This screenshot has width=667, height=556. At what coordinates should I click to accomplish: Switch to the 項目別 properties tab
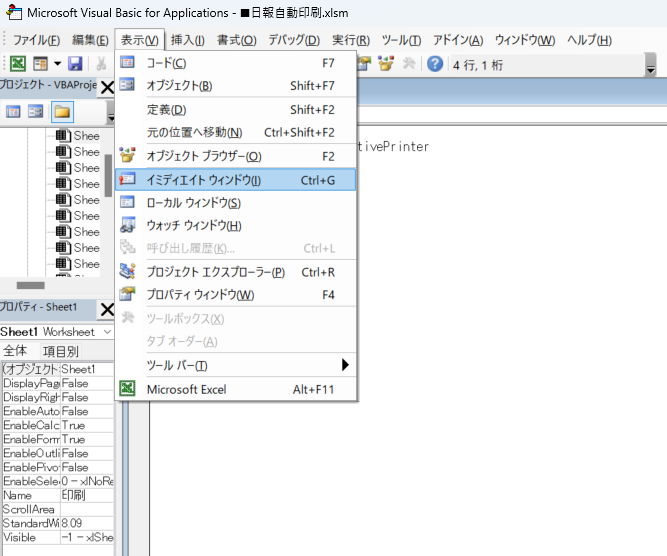(x=60, y=351)
